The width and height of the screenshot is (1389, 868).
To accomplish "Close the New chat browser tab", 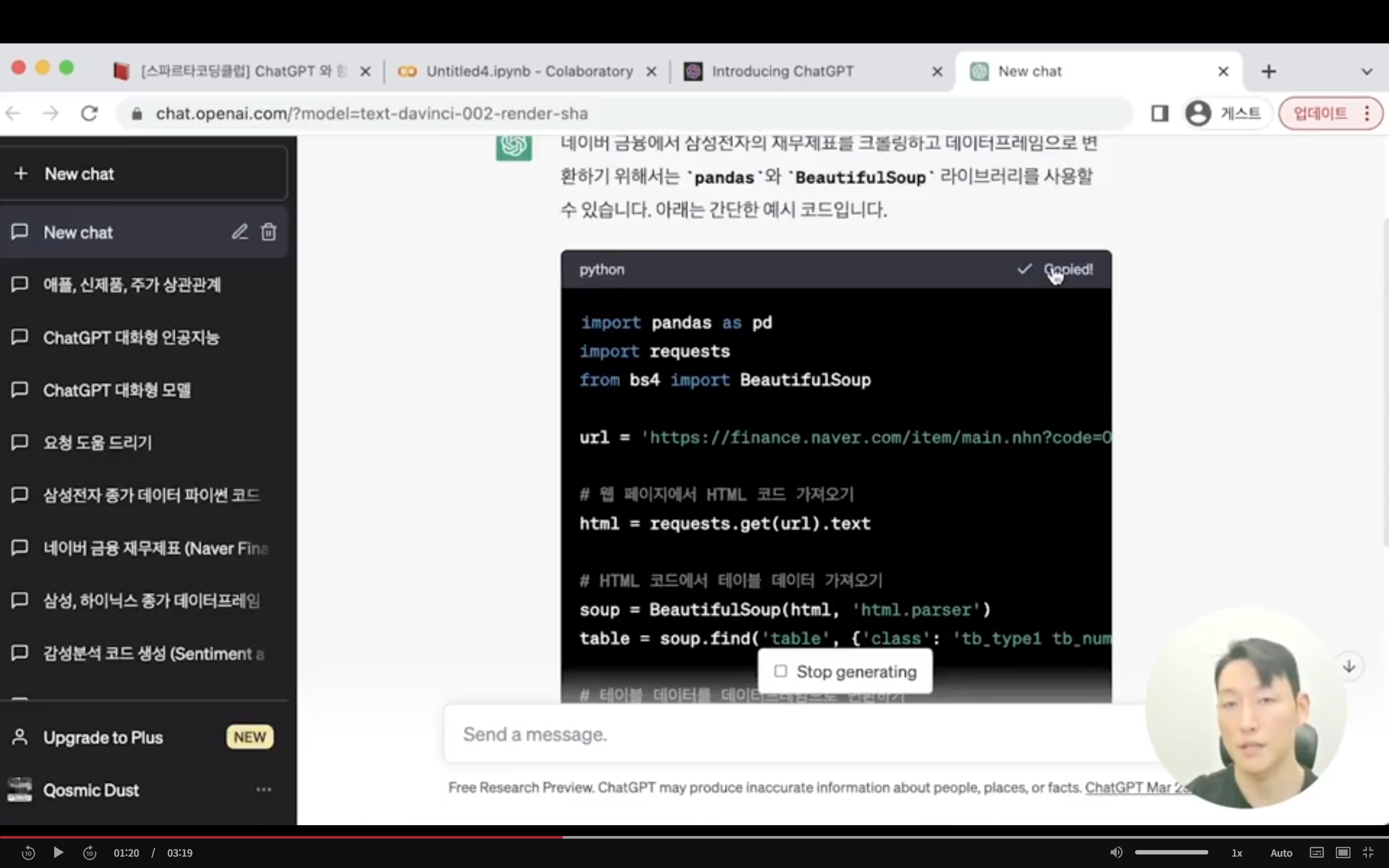I will click(1223, 72).
